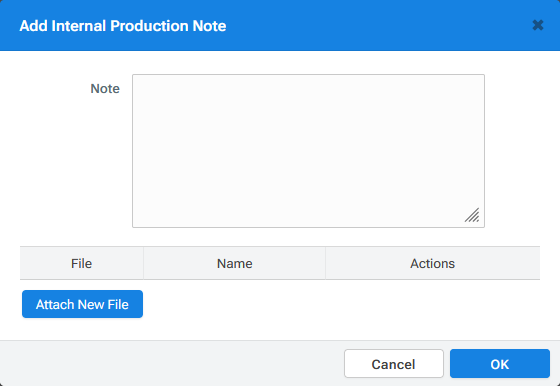
Task: Click the Note field label
Action: click(105, 89)
